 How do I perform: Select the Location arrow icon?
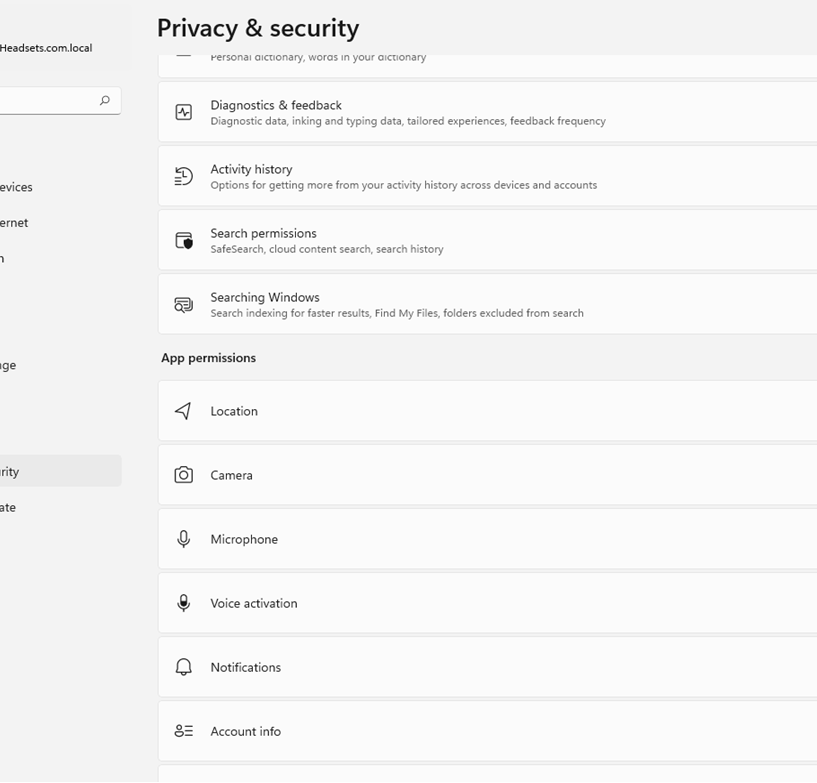184,411
